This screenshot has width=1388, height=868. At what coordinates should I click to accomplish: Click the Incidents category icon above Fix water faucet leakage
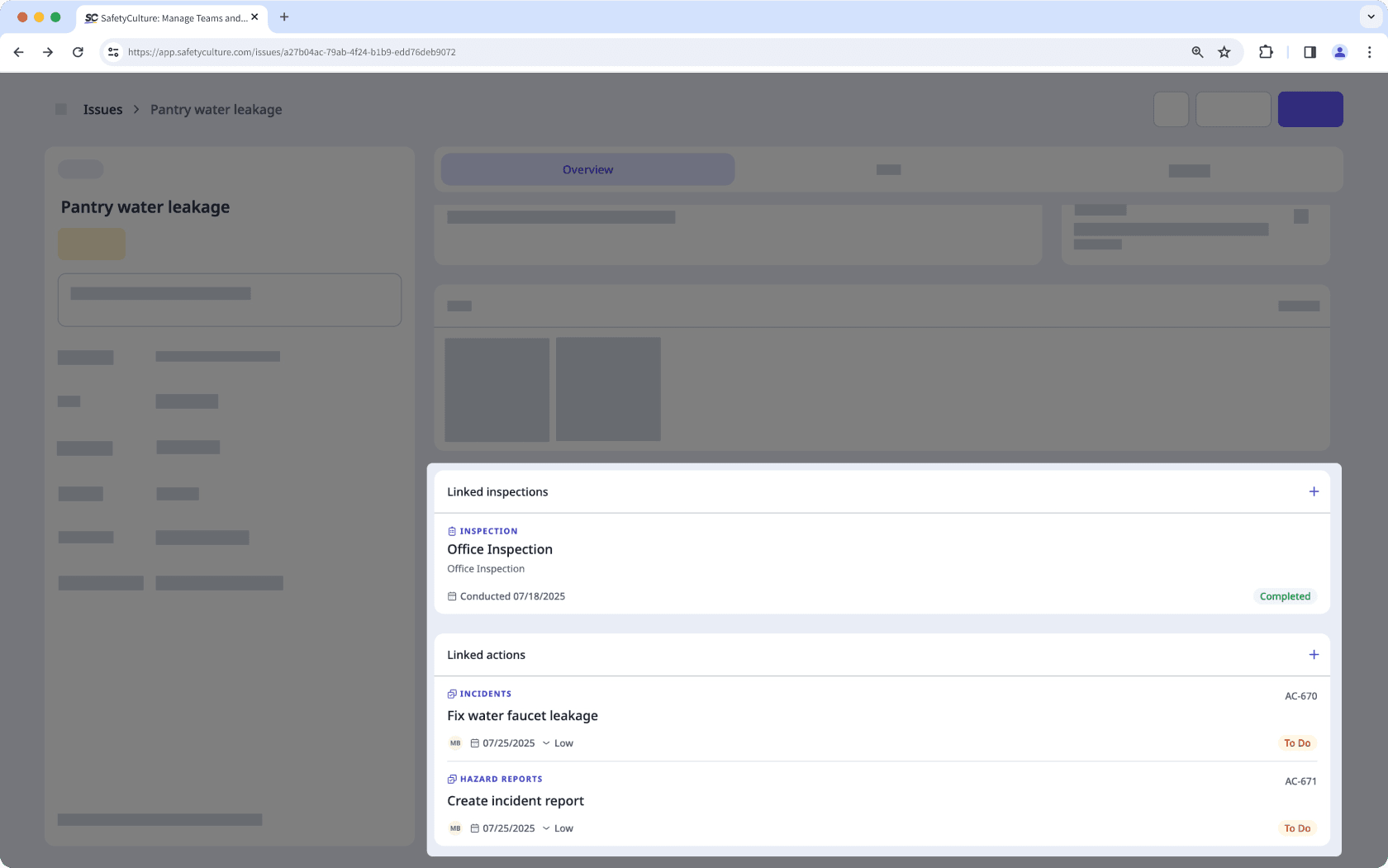pyautogui.click(x=451, y=694)
